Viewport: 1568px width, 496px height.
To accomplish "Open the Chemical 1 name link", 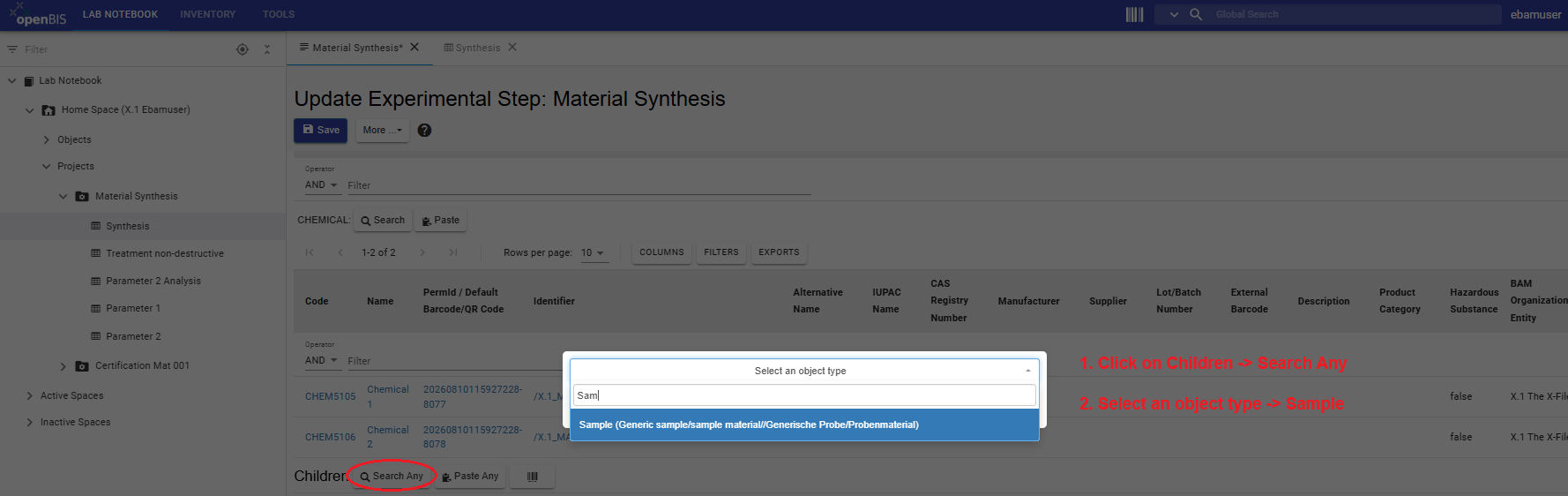I will pyautogui.click(x=387, y=396).
